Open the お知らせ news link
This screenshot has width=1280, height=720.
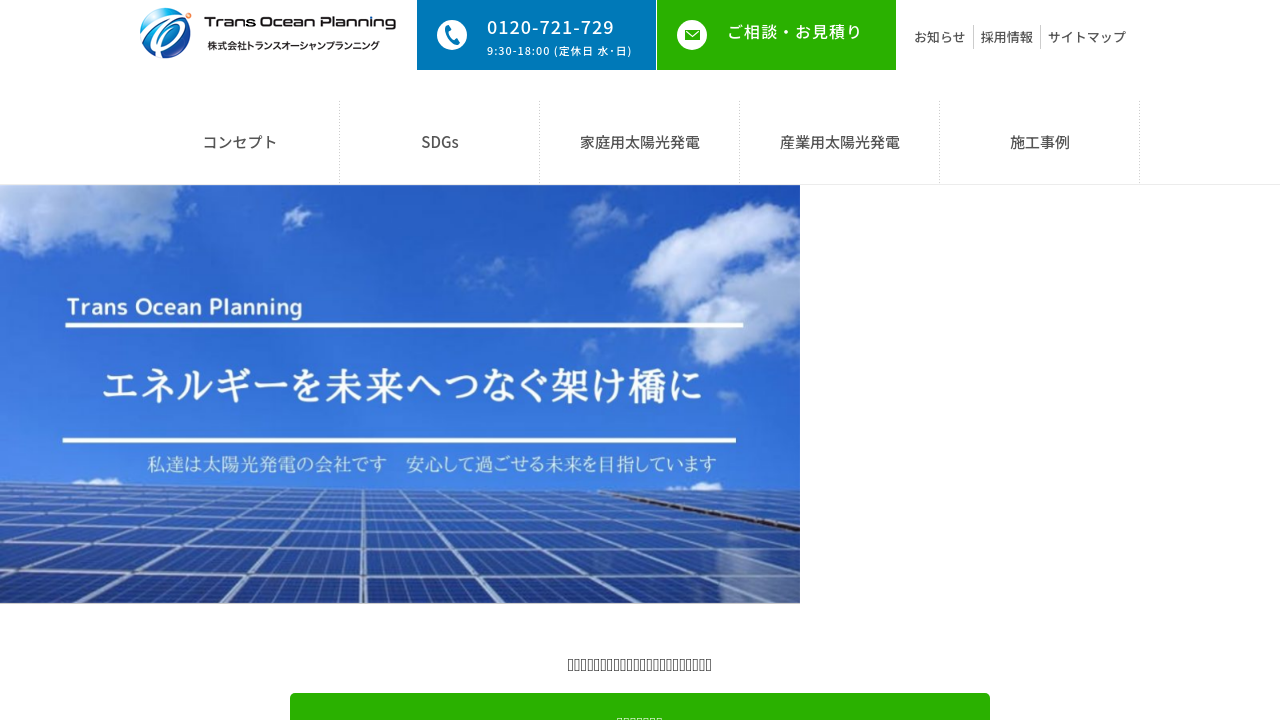coord(939,37)
